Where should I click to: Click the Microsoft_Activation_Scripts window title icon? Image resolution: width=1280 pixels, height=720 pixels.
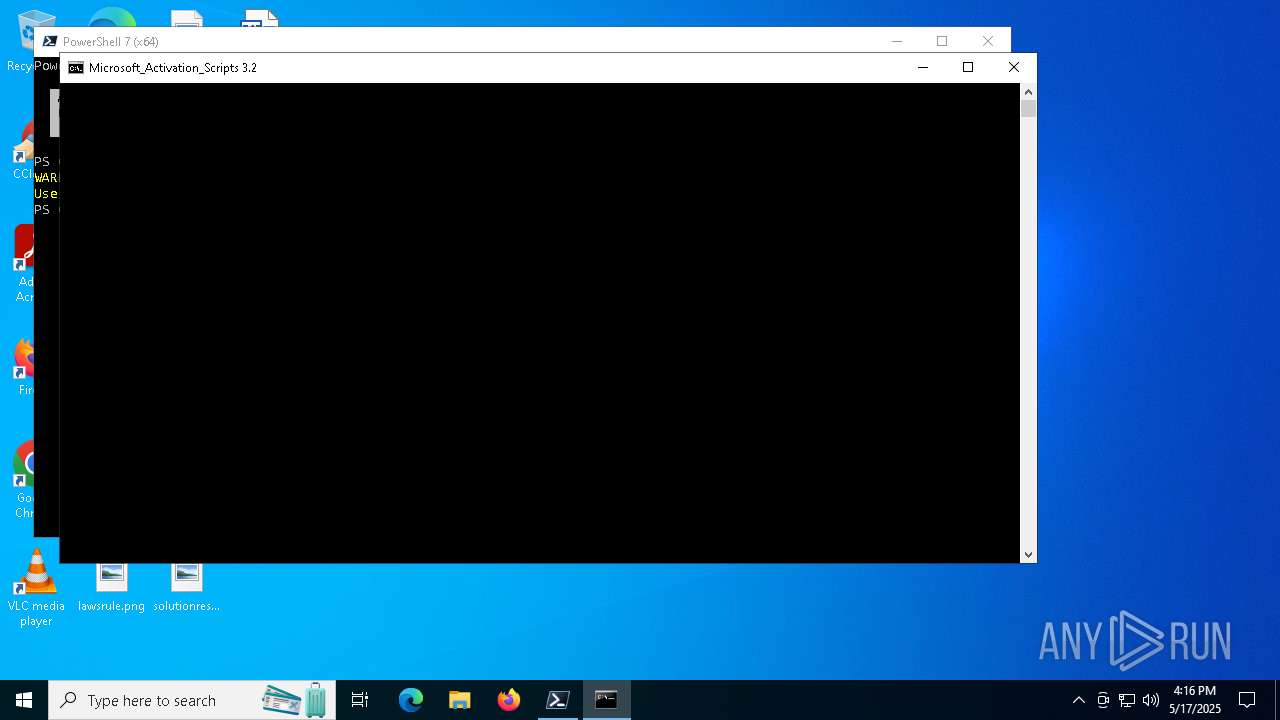pos(76,68)
